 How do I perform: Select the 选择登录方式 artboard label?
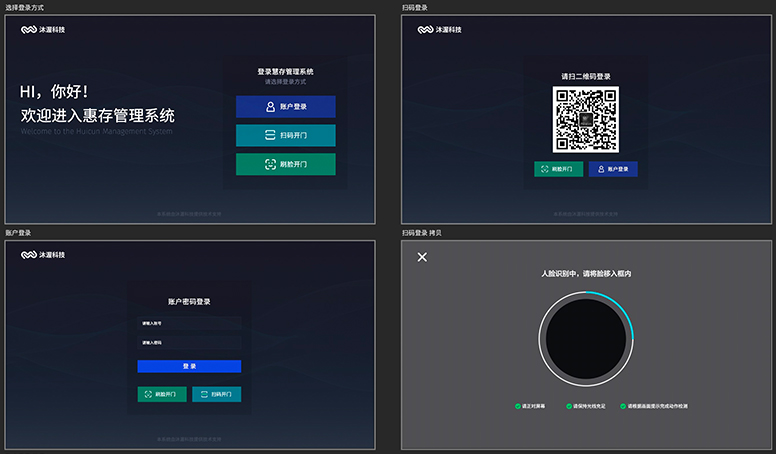click(x=25, y=7)
